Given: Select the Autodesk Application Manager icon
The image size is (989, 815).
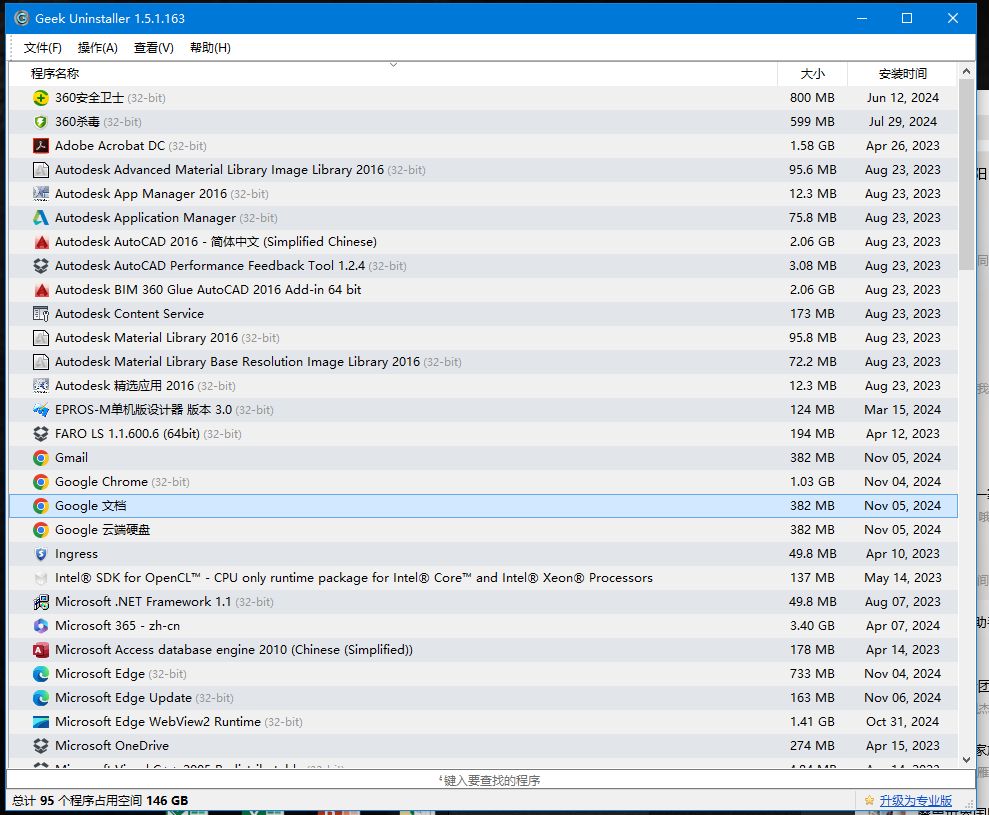Looking at the screenshot, I should pos(40,218).
